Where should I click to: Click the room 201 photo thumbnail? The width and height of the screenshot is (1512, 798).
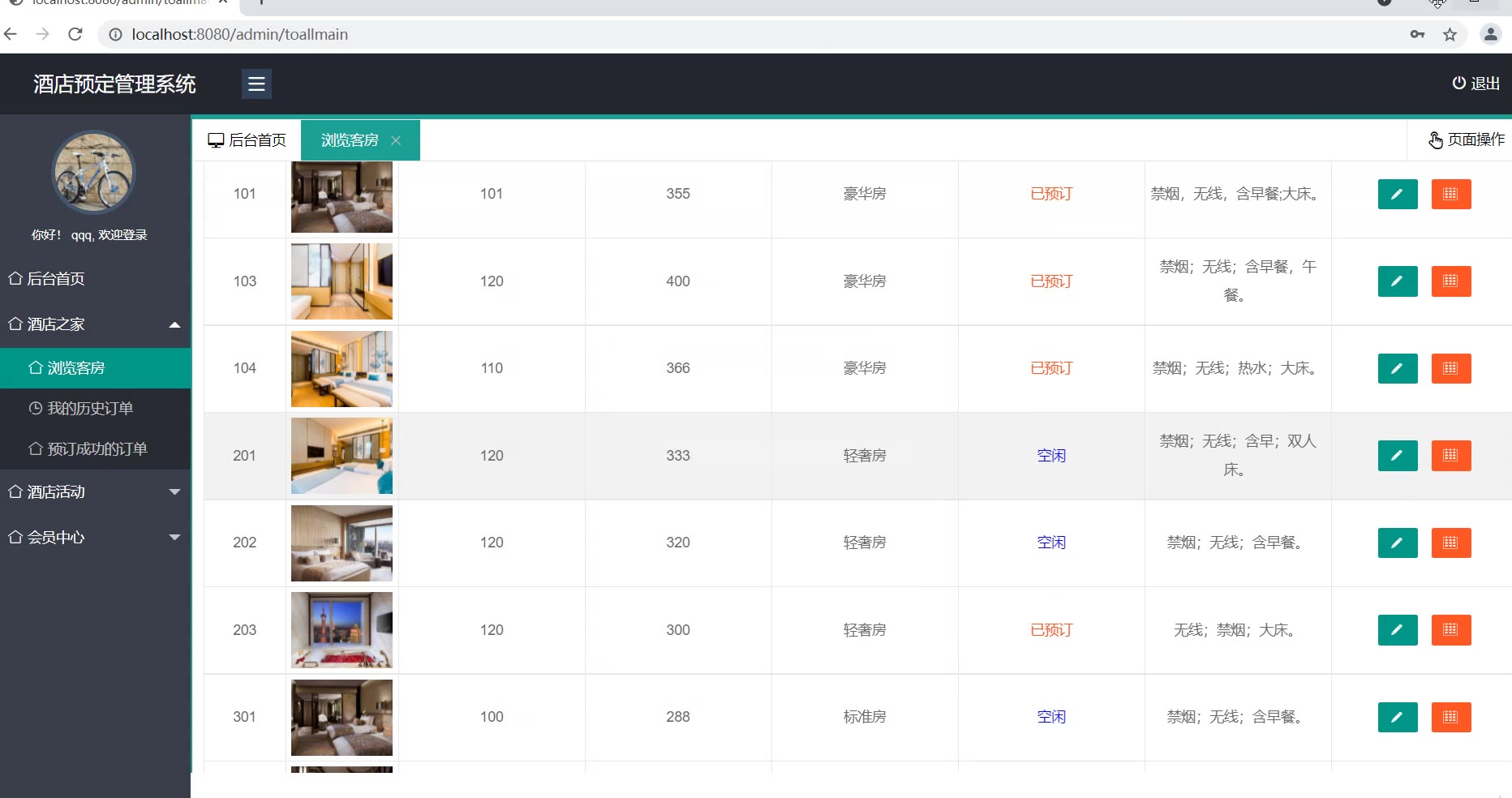[341, 456]
